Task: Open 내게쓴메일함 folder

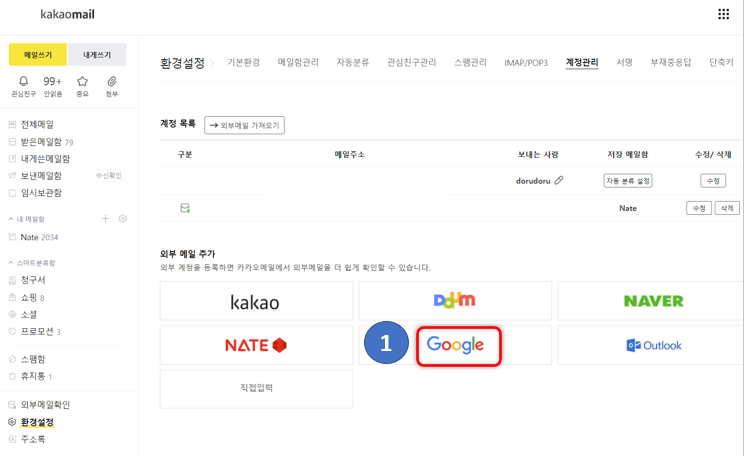Action: [x=45, y=158]
